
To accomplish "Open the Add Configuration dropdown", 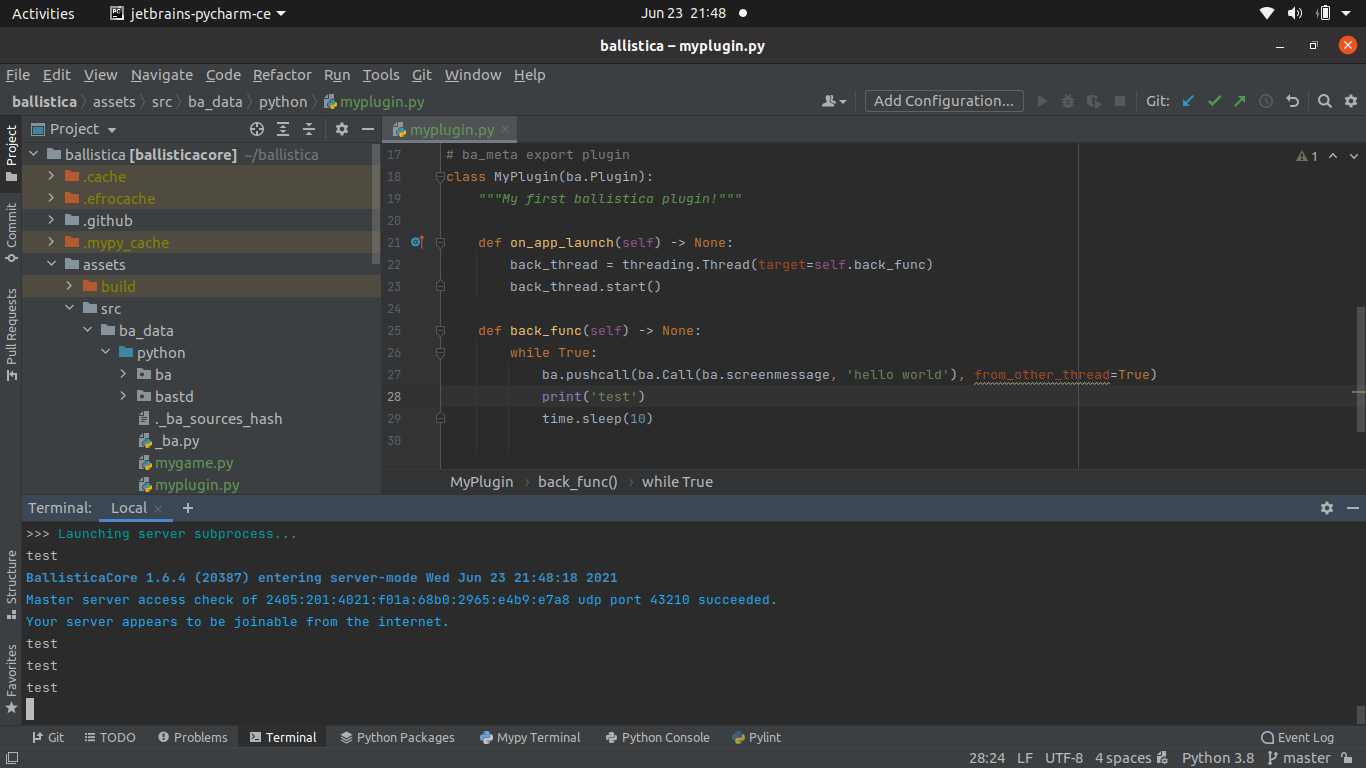I will (x=943, y=100).
